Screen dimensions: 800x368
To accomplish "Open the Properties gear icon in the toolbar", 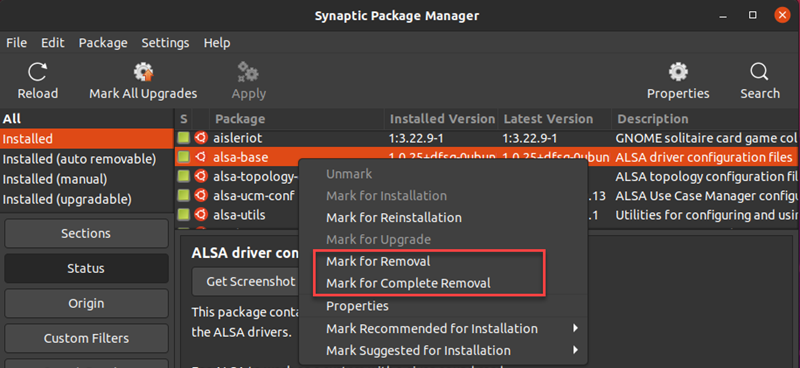I will pyautogui.click(x=678, y=72).
